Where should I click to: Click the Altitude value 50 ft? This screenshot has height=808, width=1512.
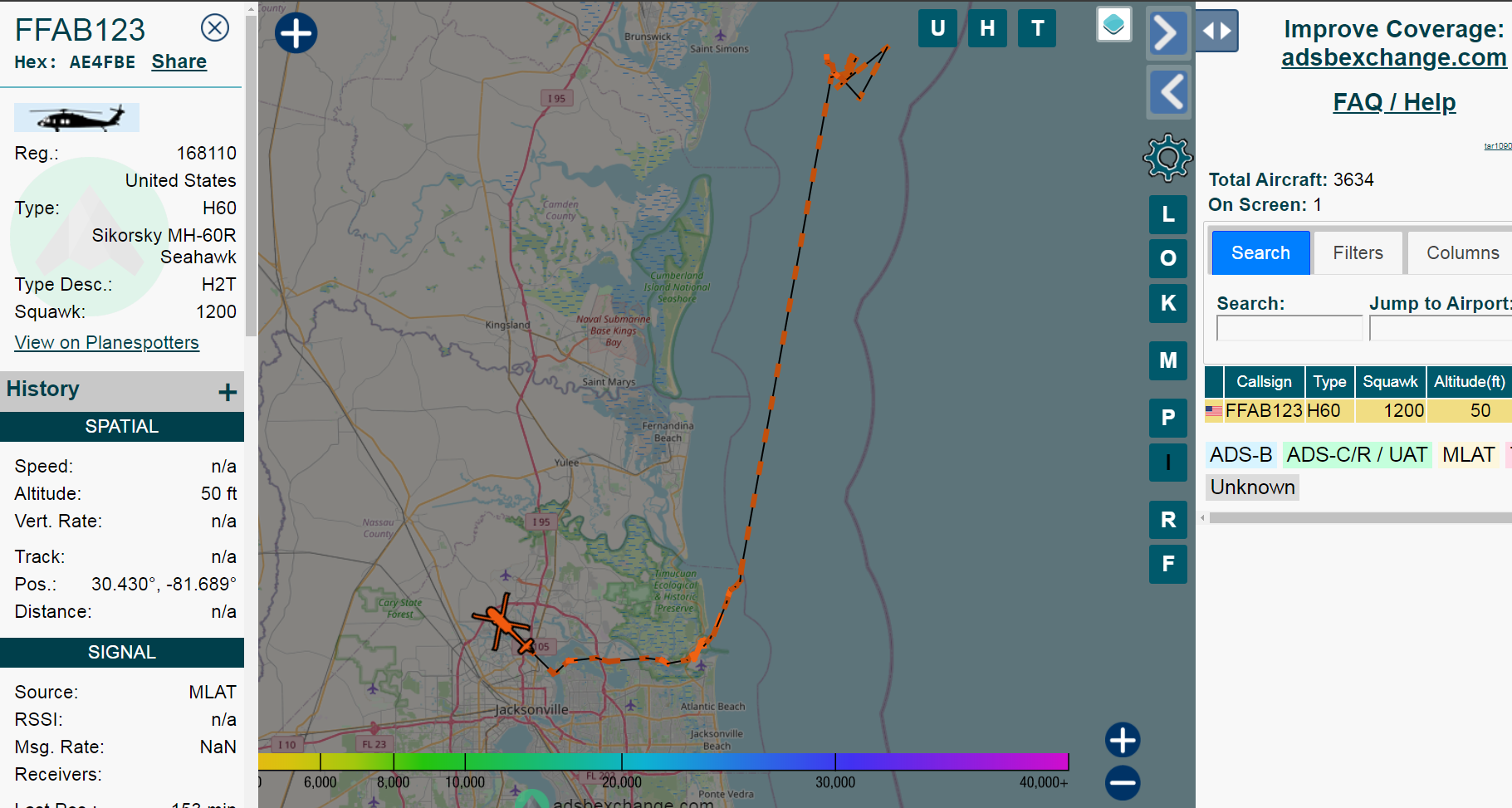(218, 494)
